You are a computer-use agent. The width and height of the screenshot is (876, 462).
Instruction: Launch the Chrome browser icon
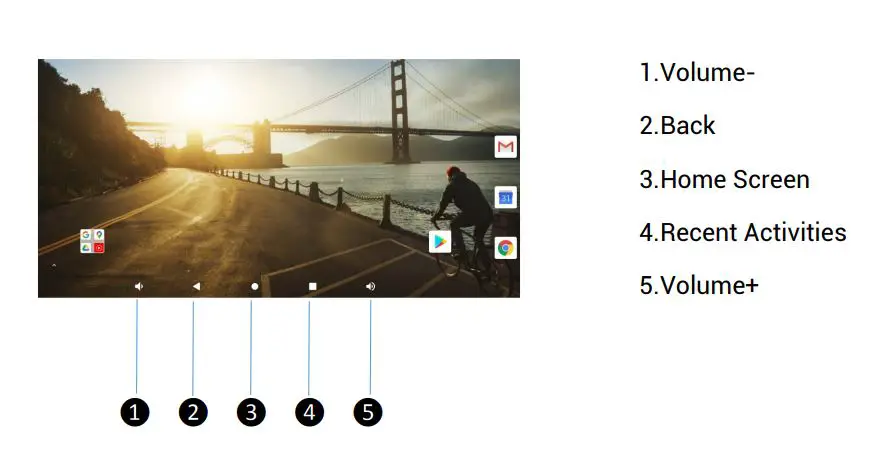coord(506,248)
